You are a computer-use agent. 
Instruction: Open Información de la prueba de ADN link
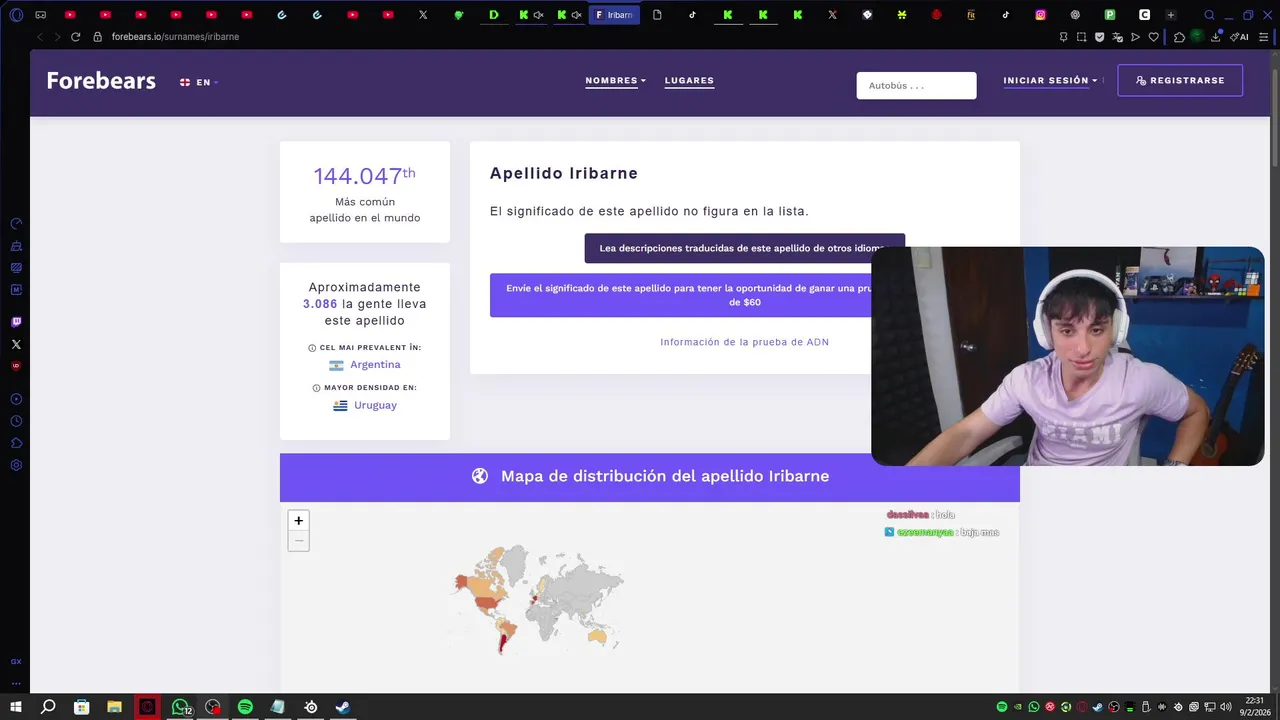[x=744, y=342]
